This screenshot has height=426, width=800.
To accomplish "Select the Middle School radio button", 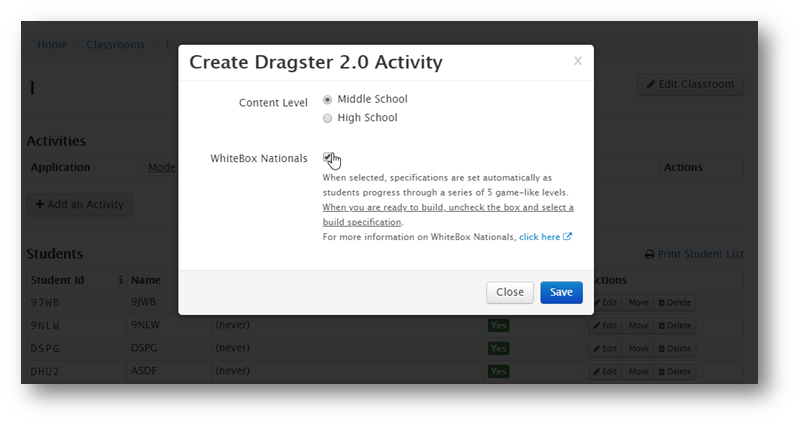I will [328, 99].
